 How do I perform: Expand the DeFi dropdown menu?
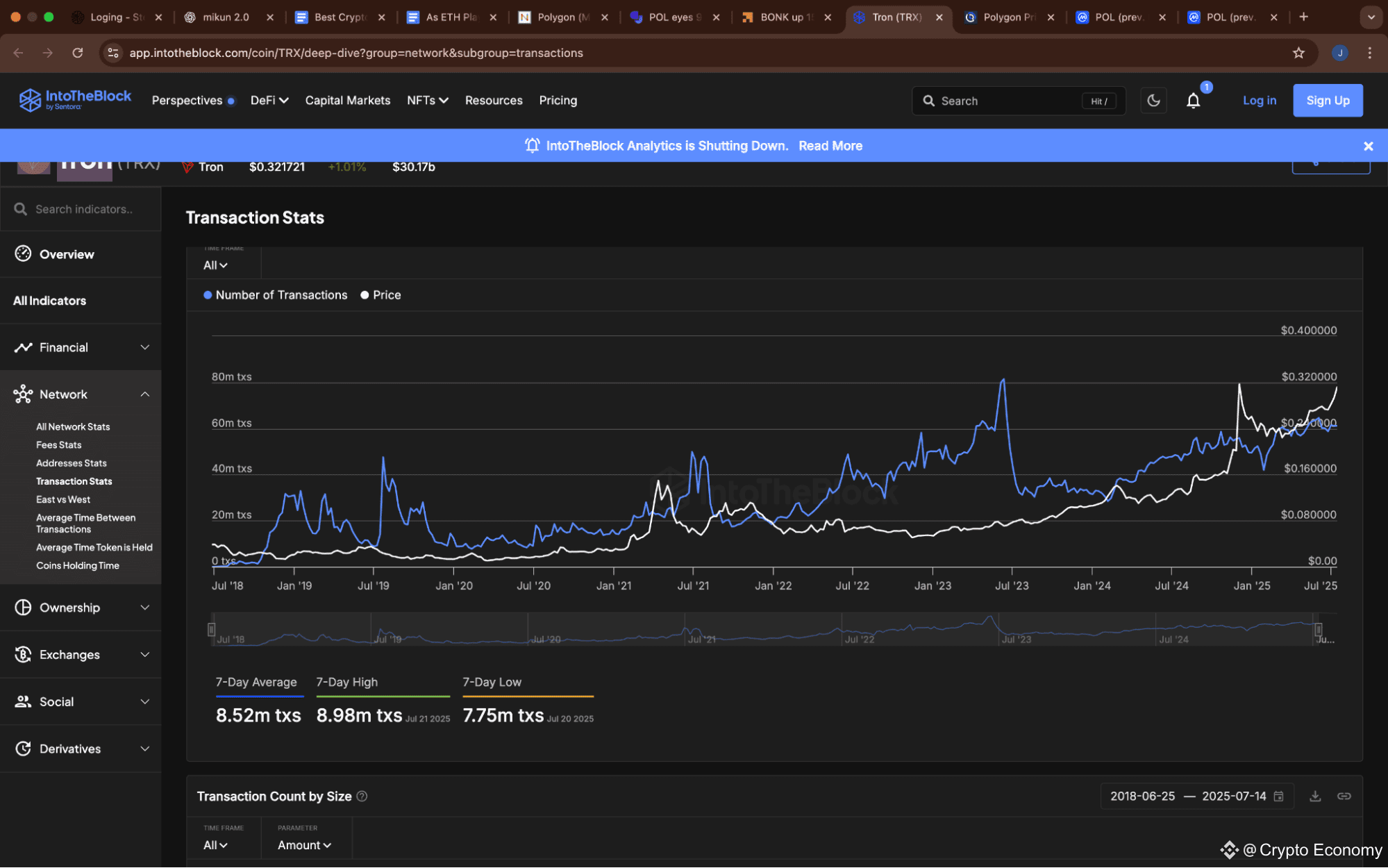(x=269, y=100)
